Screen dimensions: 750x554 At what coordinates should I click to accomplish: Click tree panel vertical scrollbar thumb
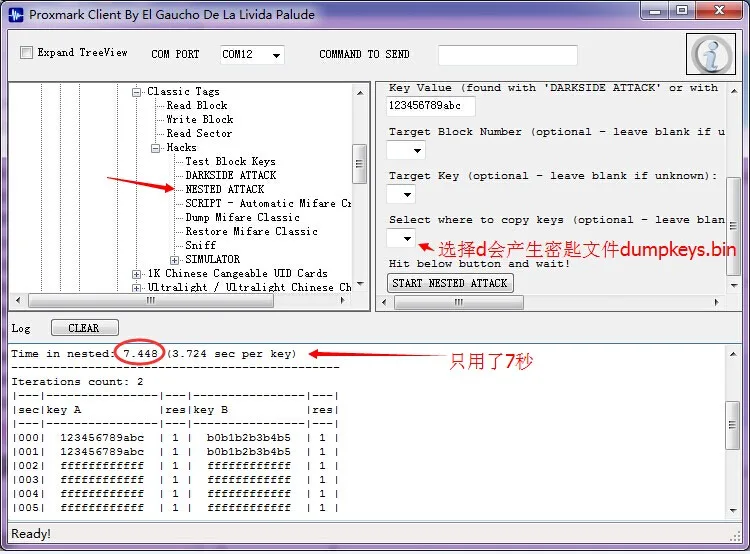coord(359,164)
